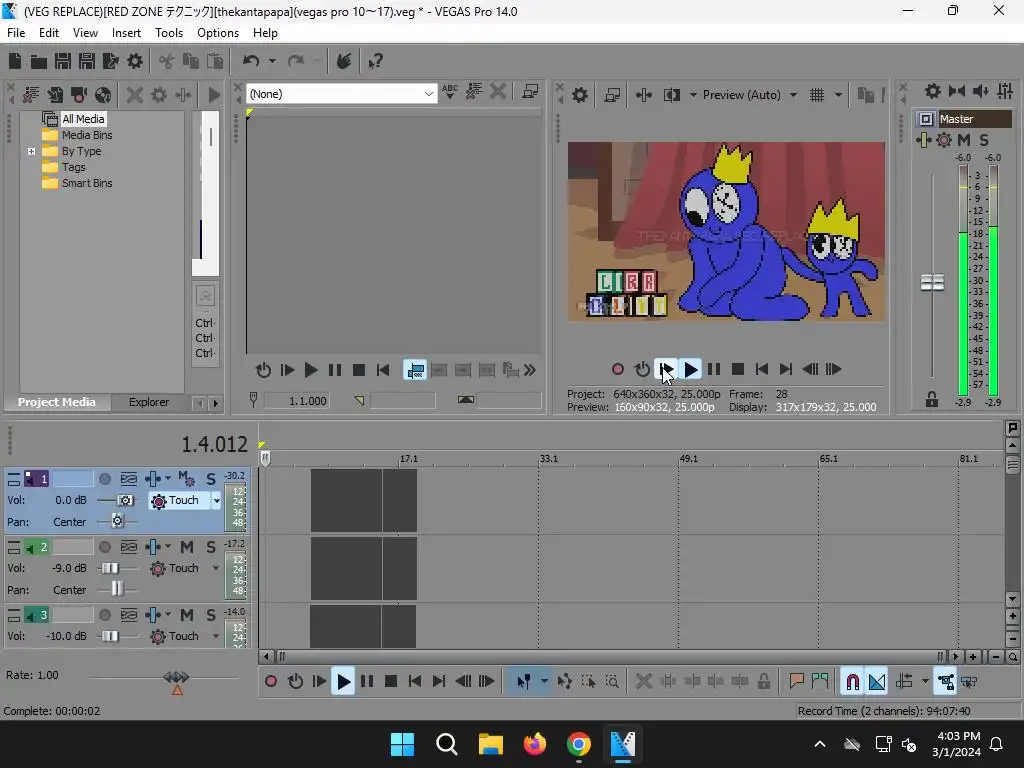Switch to the Project Media tab
1024x768 pixels.
click(x=57, y=402)
